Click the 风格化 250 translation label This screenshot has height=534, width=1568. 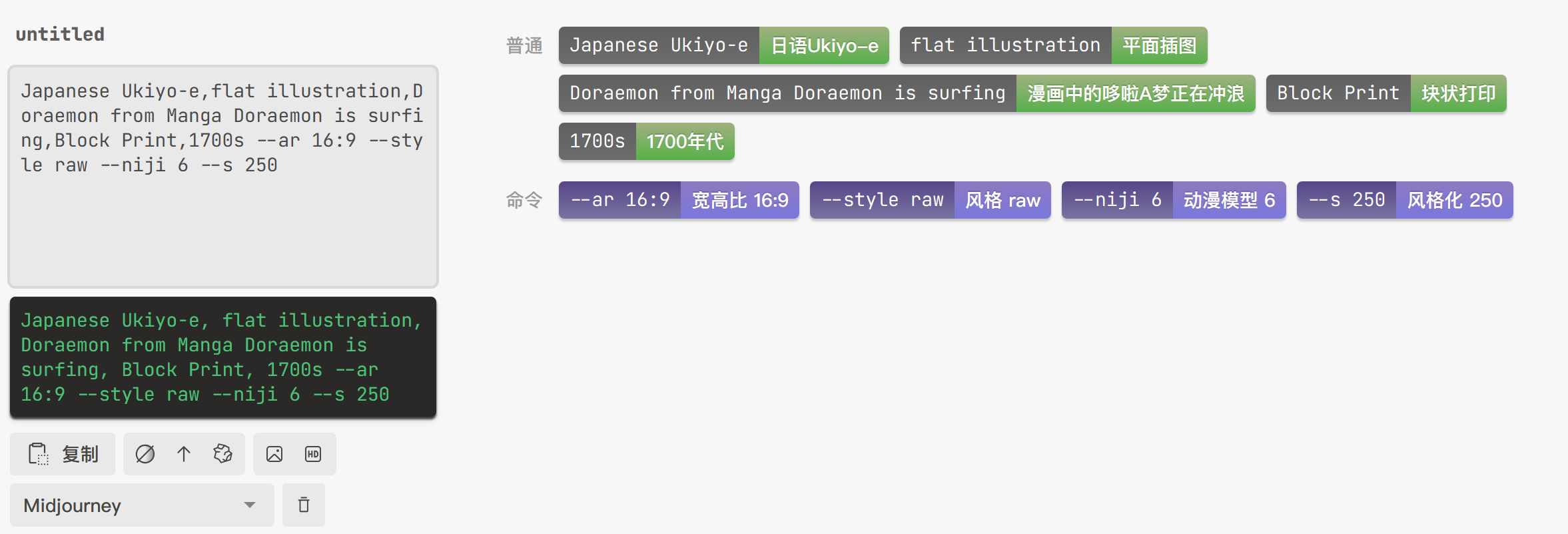1455,200
